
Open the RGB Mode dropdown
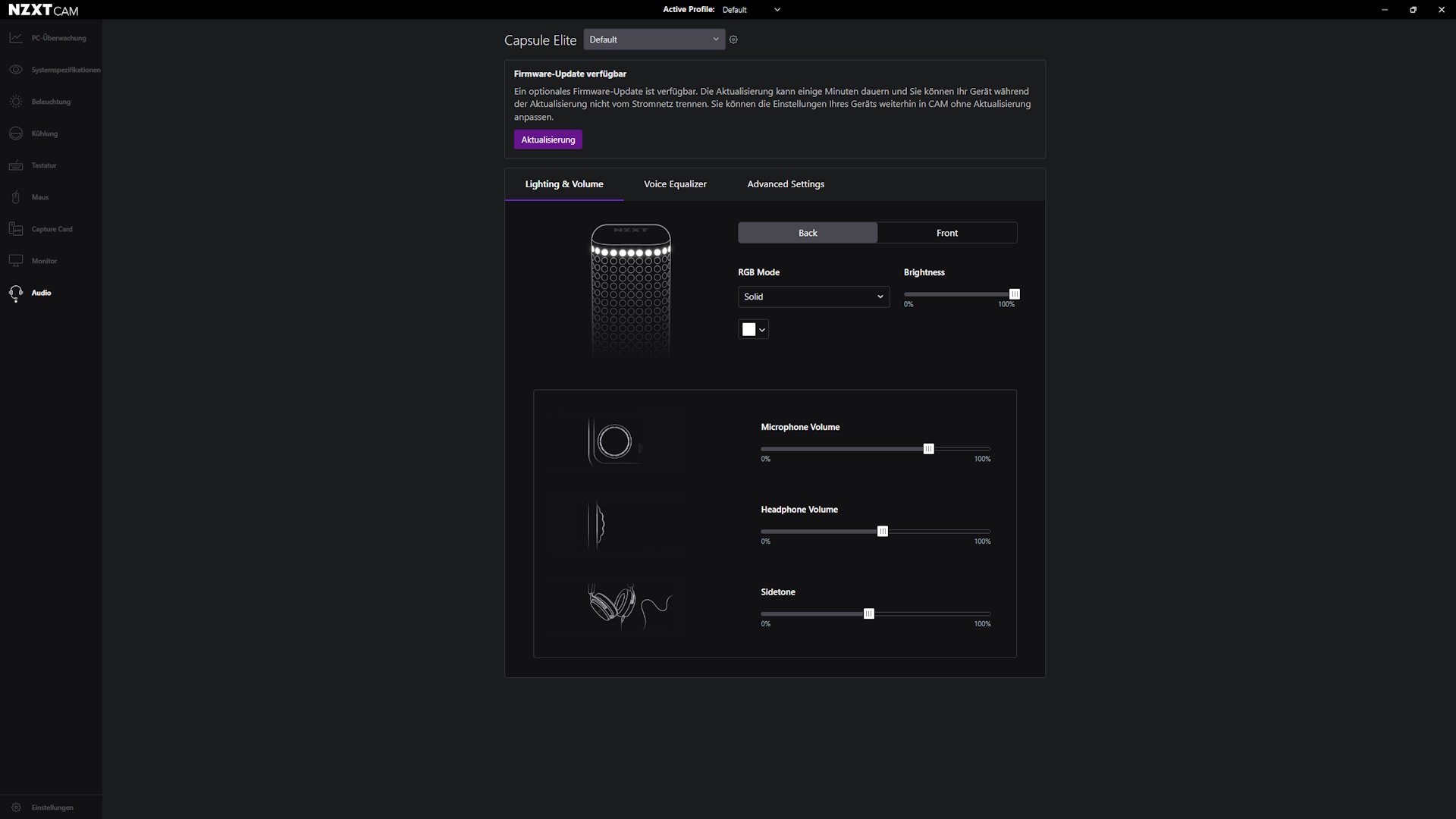(x=812, y=296)
